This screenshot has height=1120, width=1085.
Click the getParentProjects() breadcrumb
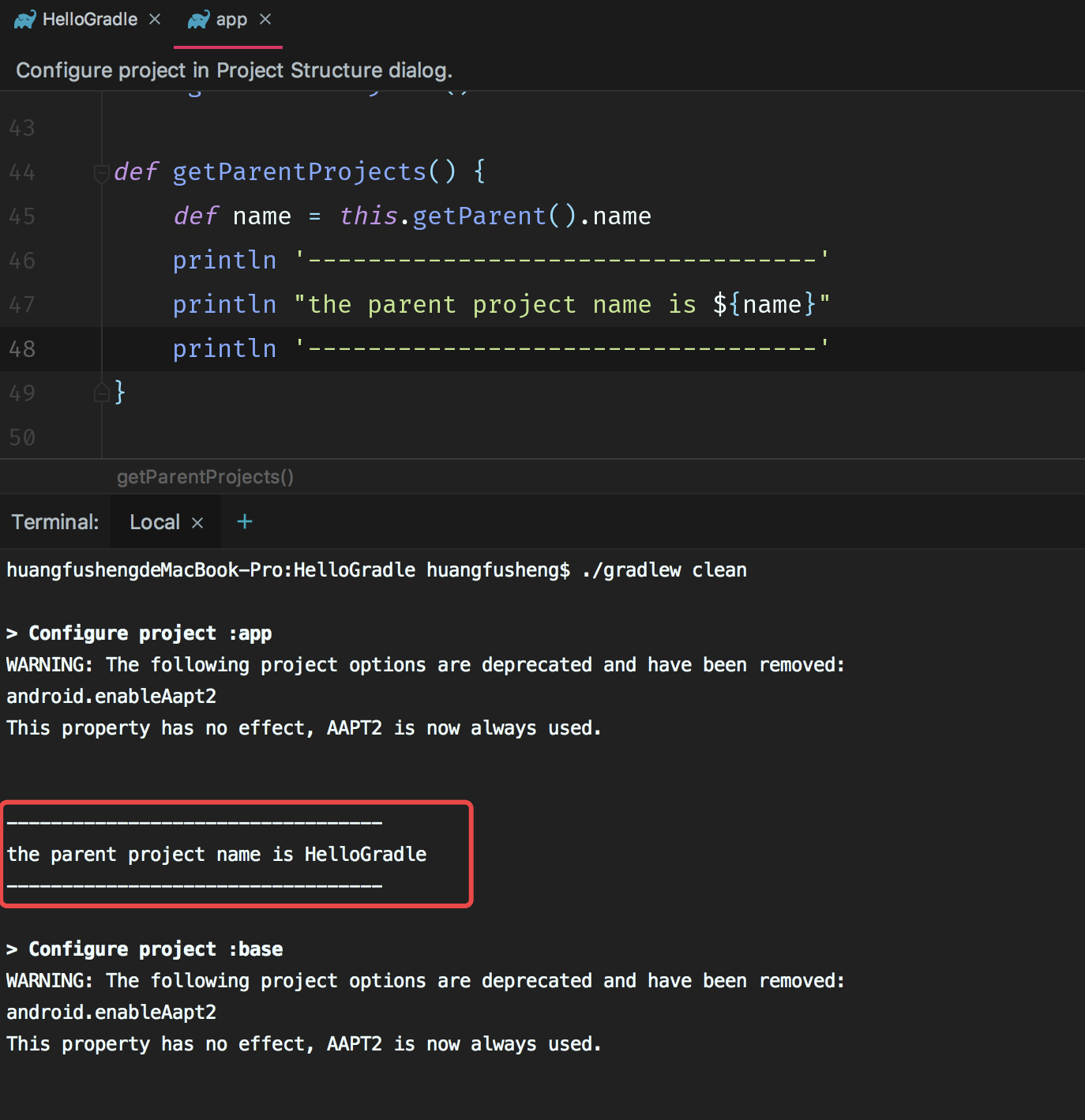pos(205,477)
